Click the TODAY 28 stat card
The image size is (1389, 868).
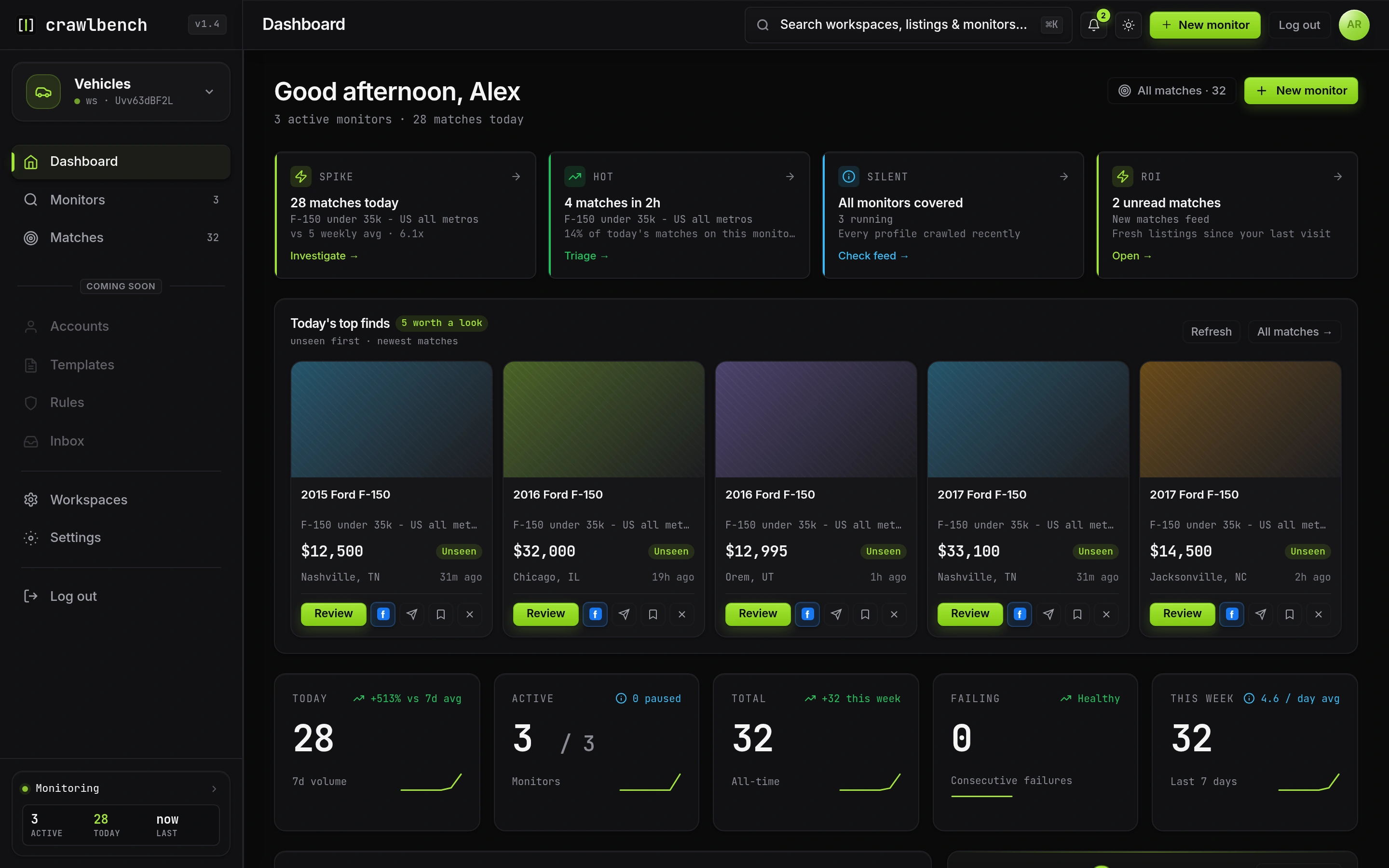pos(377,752)
